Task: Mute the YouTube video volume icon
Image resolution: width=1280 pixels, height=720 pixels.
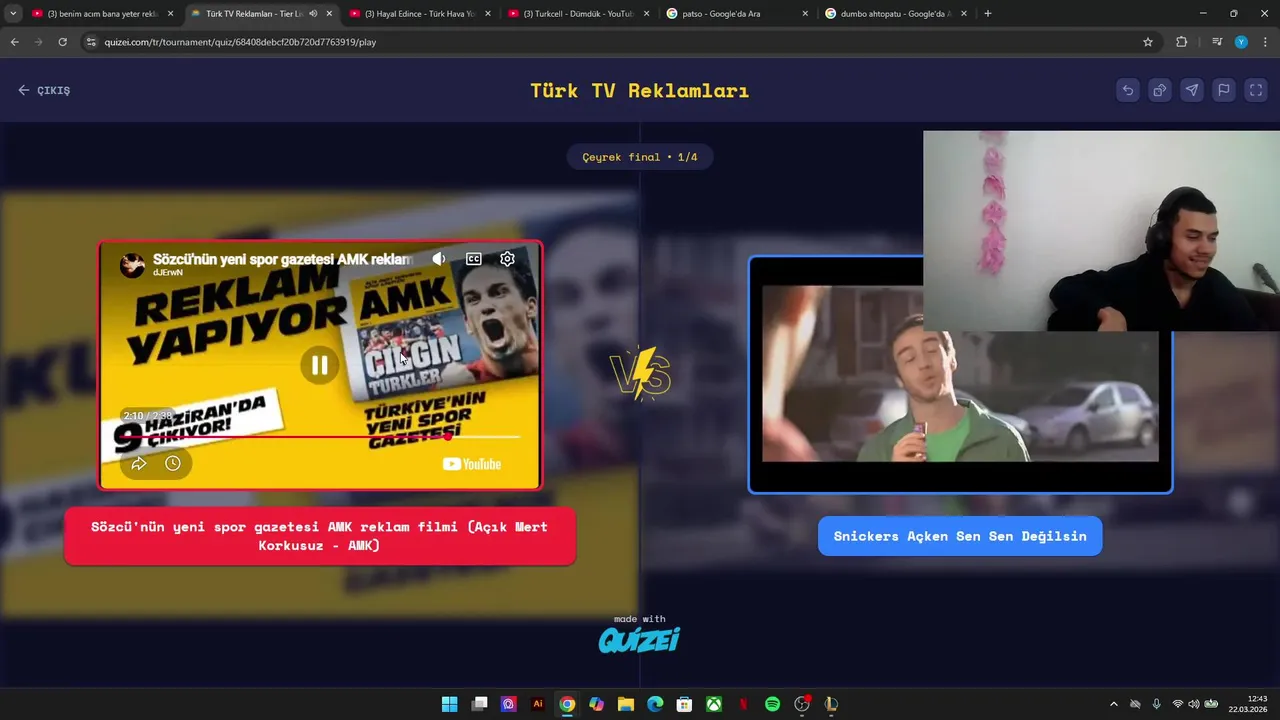Action: pos(438,259)
